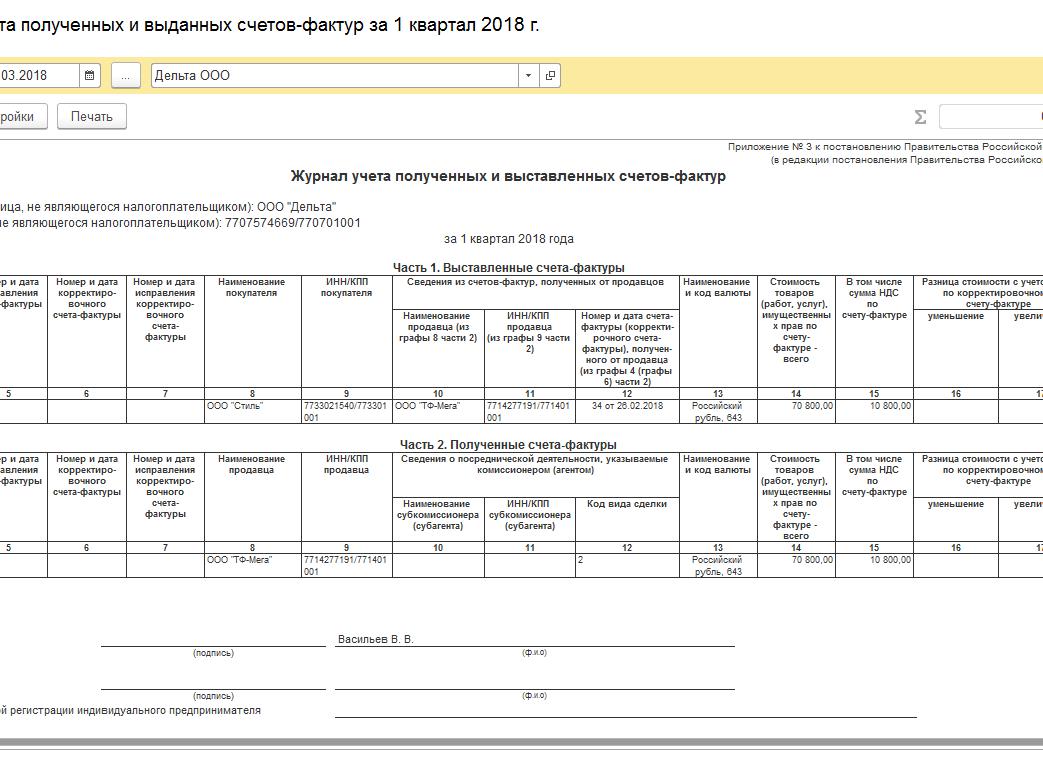Click the sum value field next to sigma
Viewport: 1043px width, 757px height.
pos(991,117)
